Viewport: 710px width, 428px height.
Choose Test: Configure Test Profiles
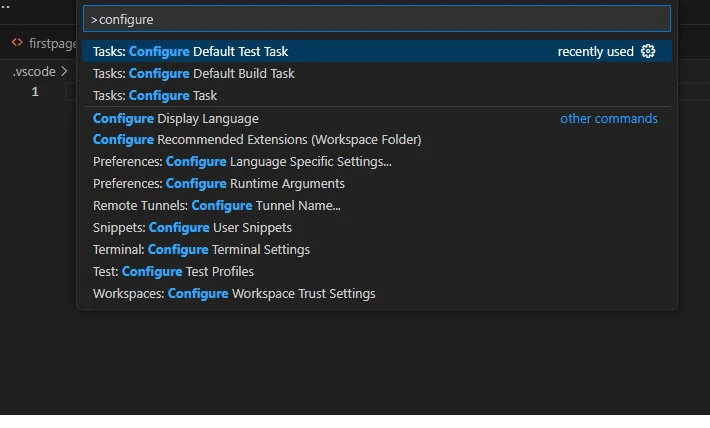tap(377, 271)
